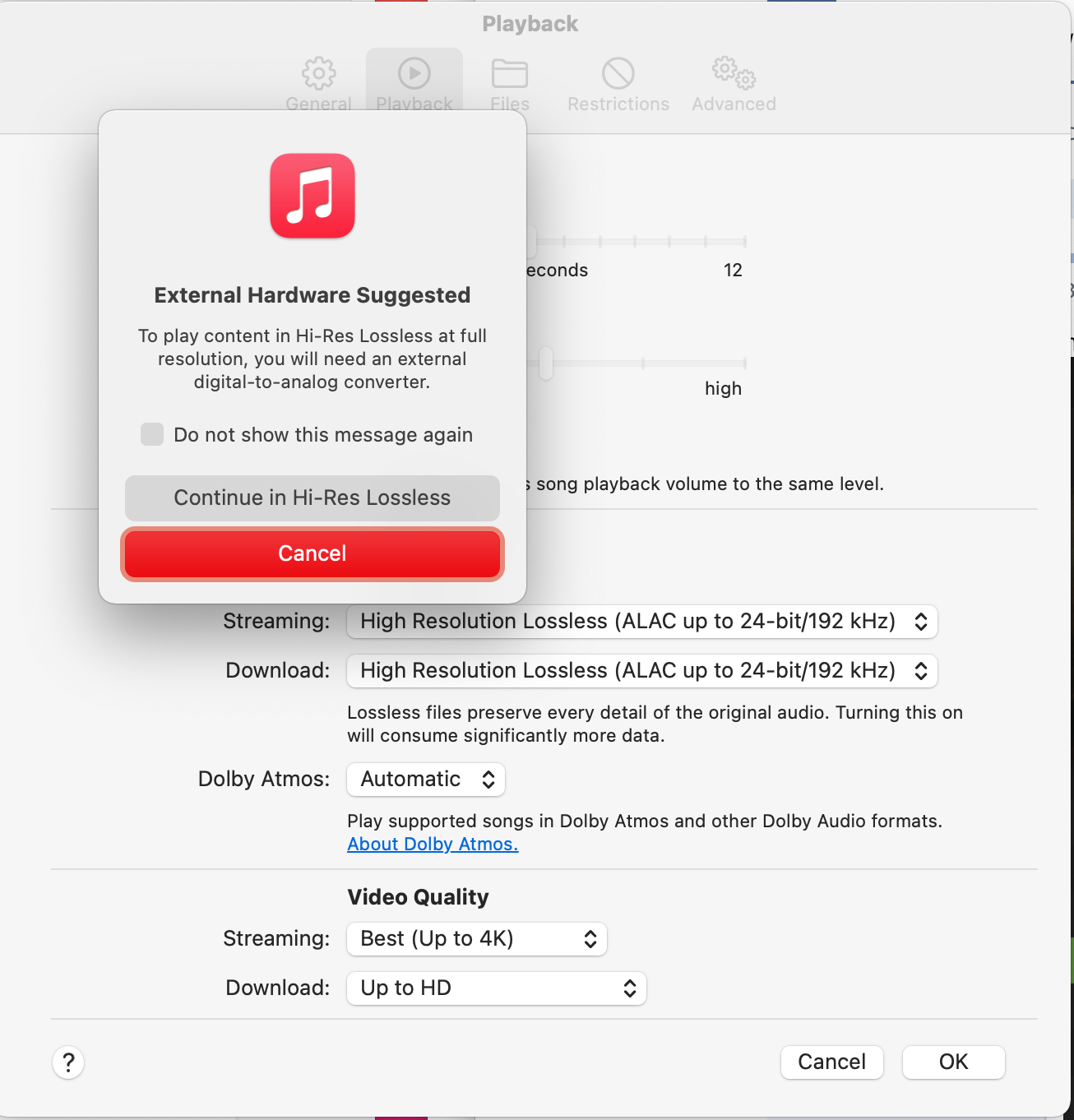
Task: Click the Lossless files description text
Action: pos(655,724)
